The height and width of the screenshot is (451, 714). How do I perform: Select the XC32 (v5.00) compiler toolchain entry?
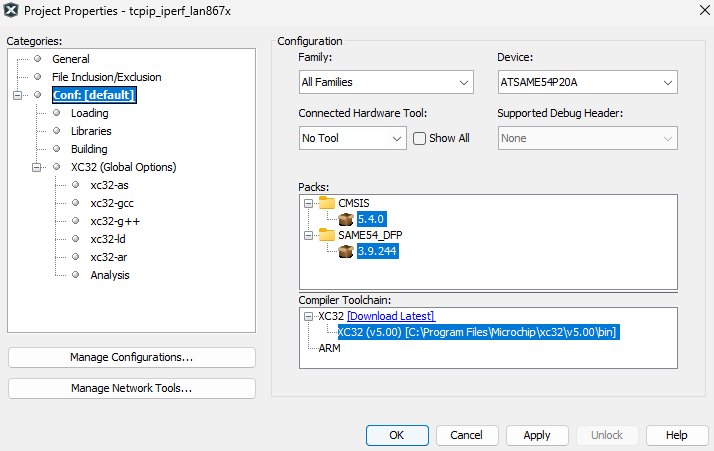coord(478,332)
